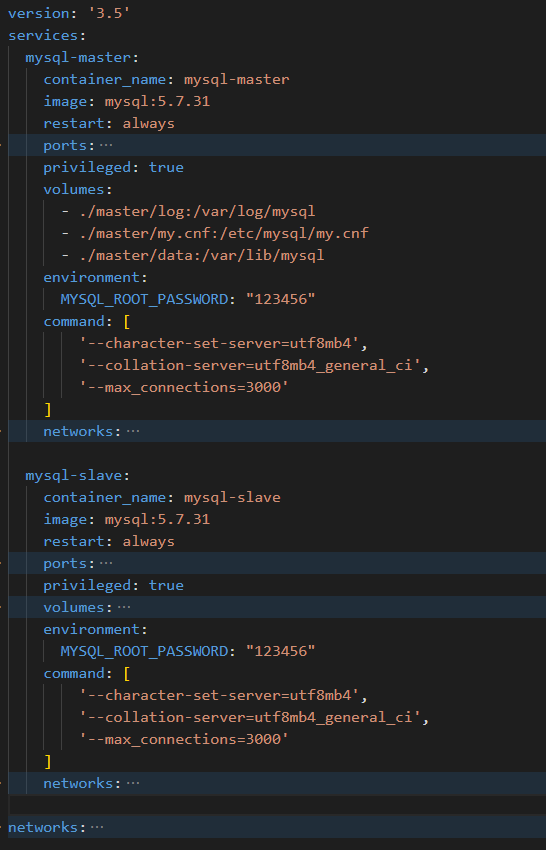The height and width of the screenshot is (850, 546).
Task: Click the mysql-slave '--collation-server=utf8mb4_general_ci' argument
Action: [250, 718]
